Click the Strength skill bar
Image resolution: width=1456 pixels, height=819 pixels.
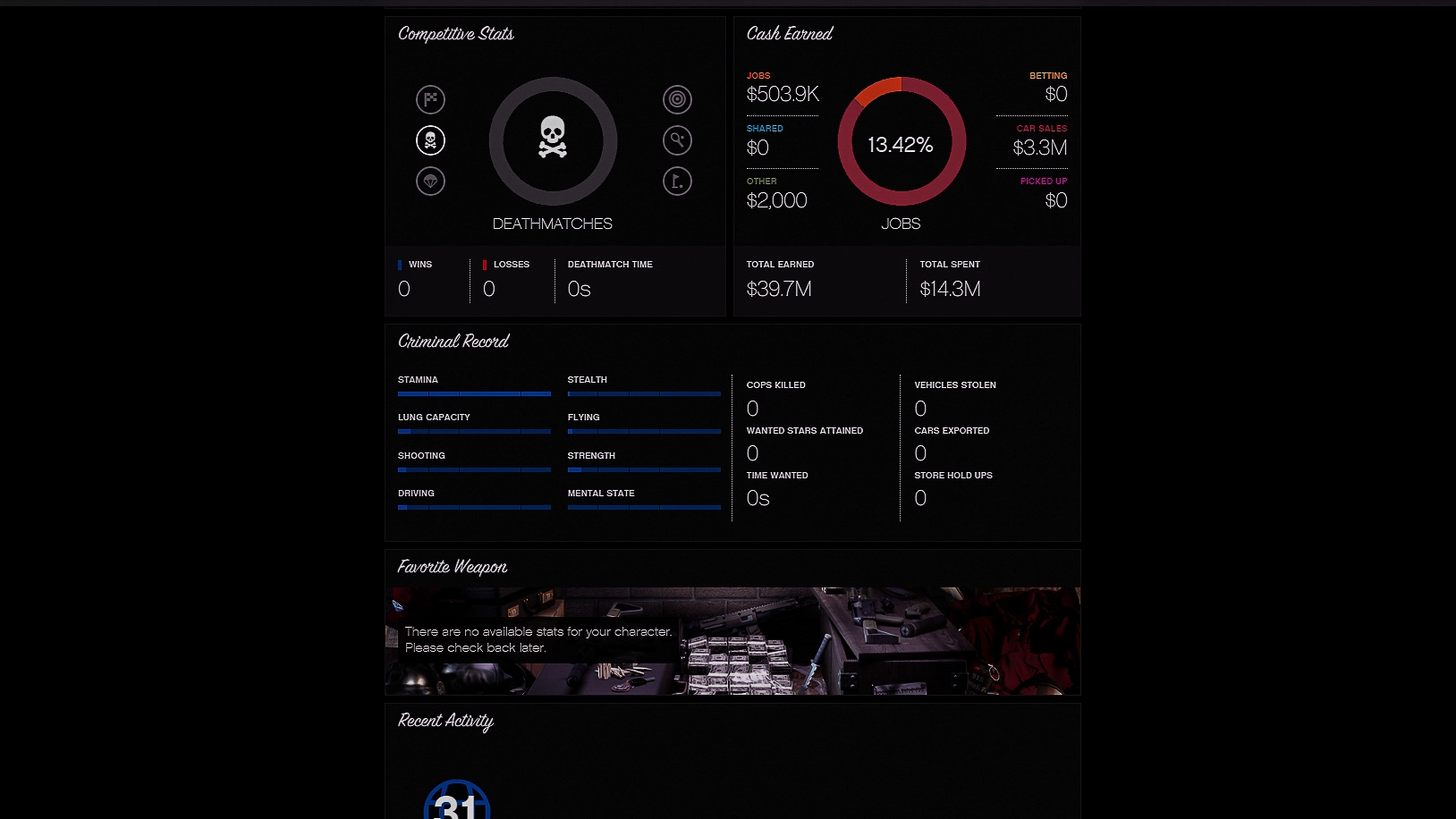644,469
